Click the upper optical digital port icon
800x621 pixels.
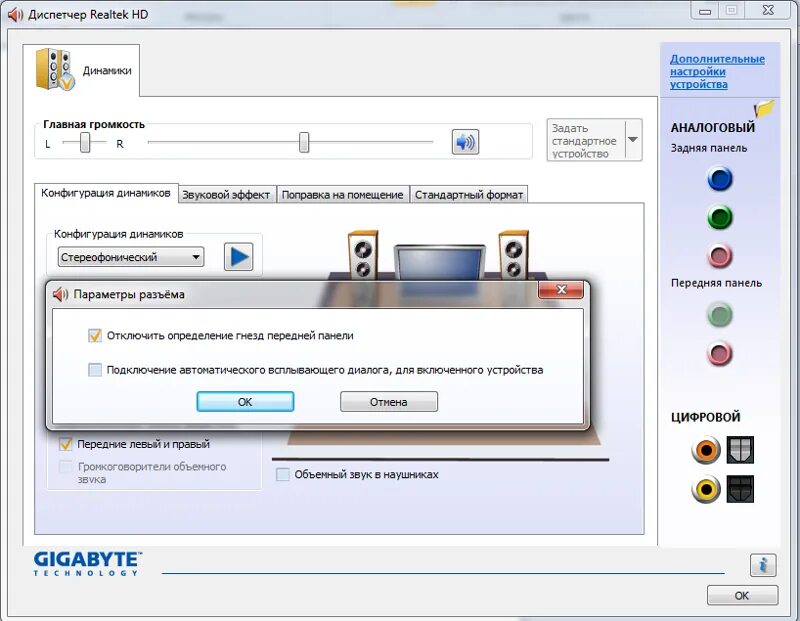coord(740,450)
